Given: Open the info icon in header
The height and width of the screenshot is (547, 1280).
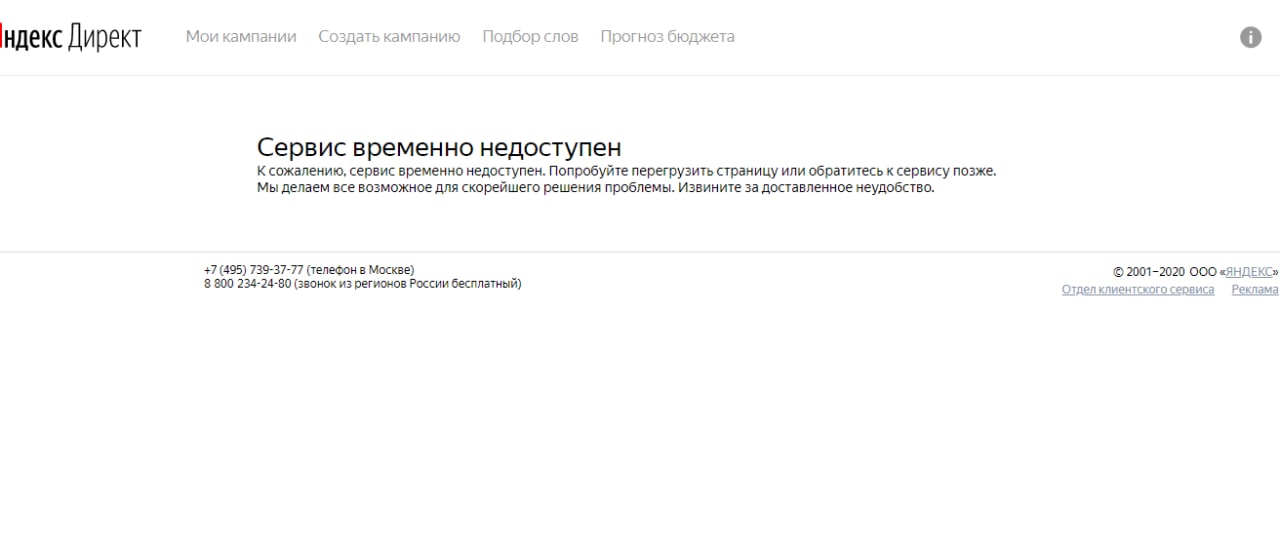Looking at the screenshot, I should pos(1250,37).
